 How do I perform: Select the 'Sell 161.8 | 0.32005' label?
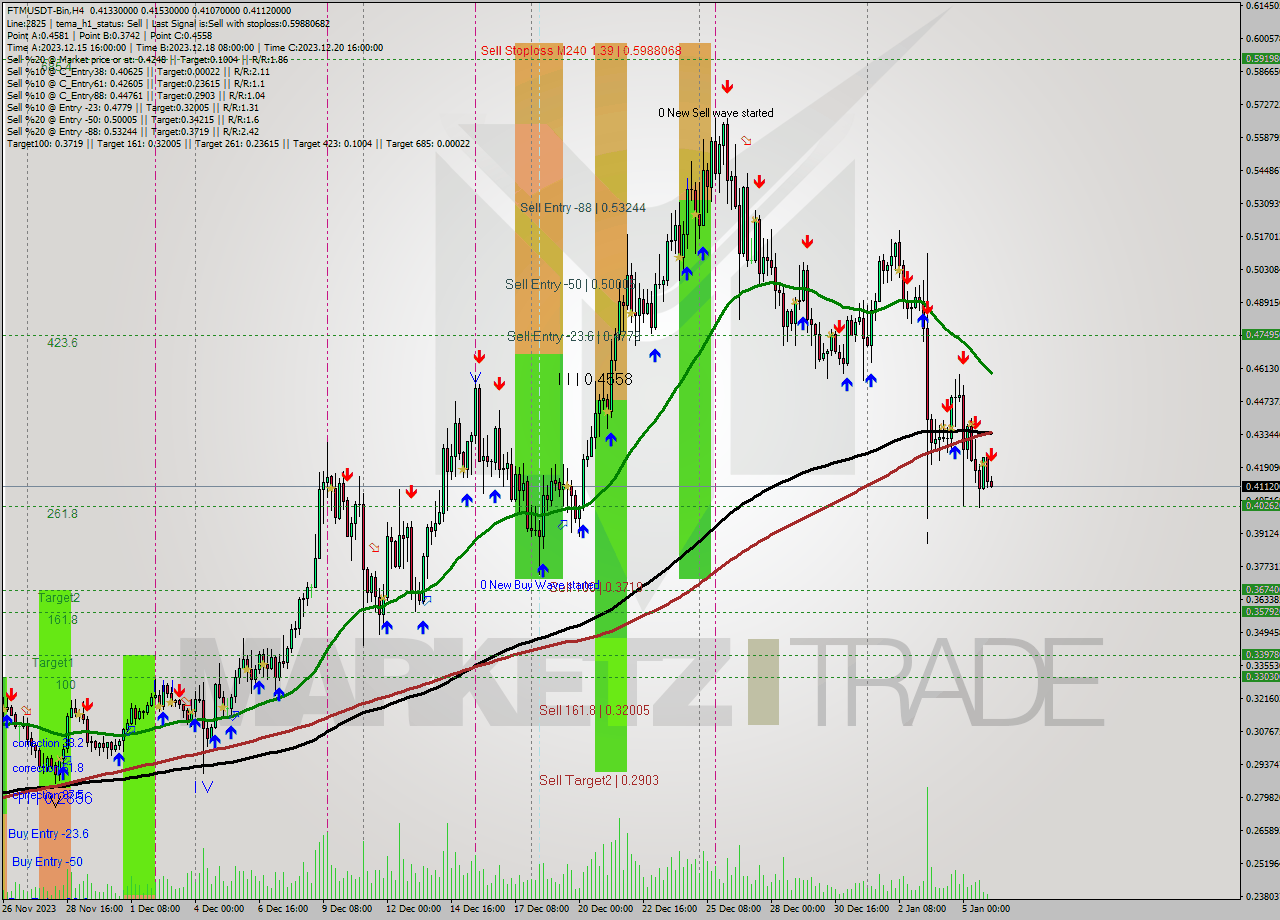pos(594,710)
